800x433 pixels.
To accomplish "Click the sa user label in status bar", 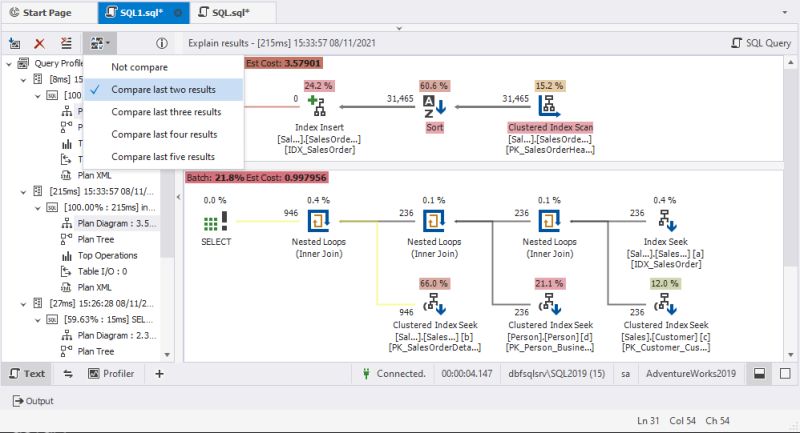I will tap(626, 374).
